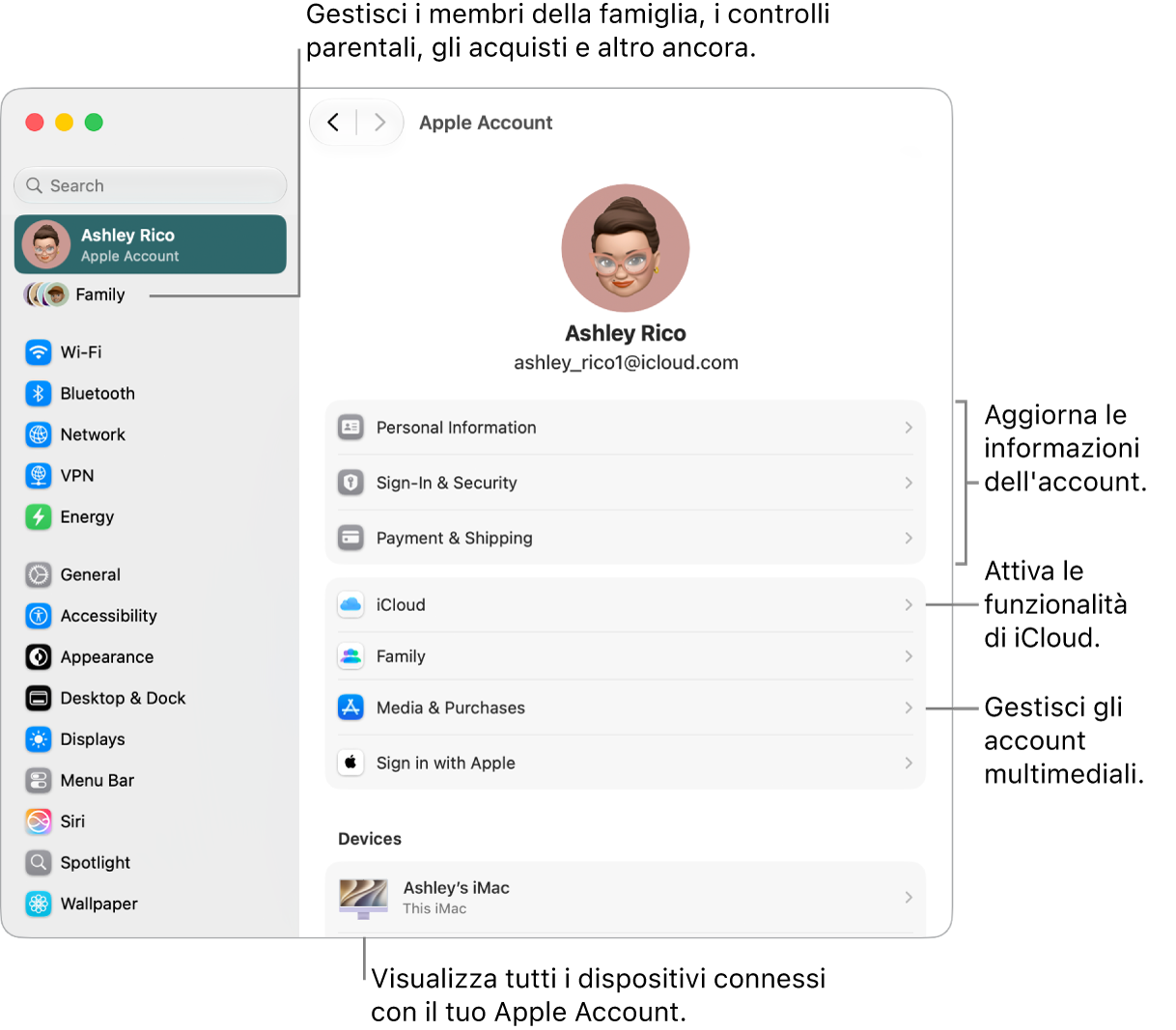This screenshot has height=1030, width=1176.
Task: Click the Payment & Shipping card icon
Action: tap(350, 537)
